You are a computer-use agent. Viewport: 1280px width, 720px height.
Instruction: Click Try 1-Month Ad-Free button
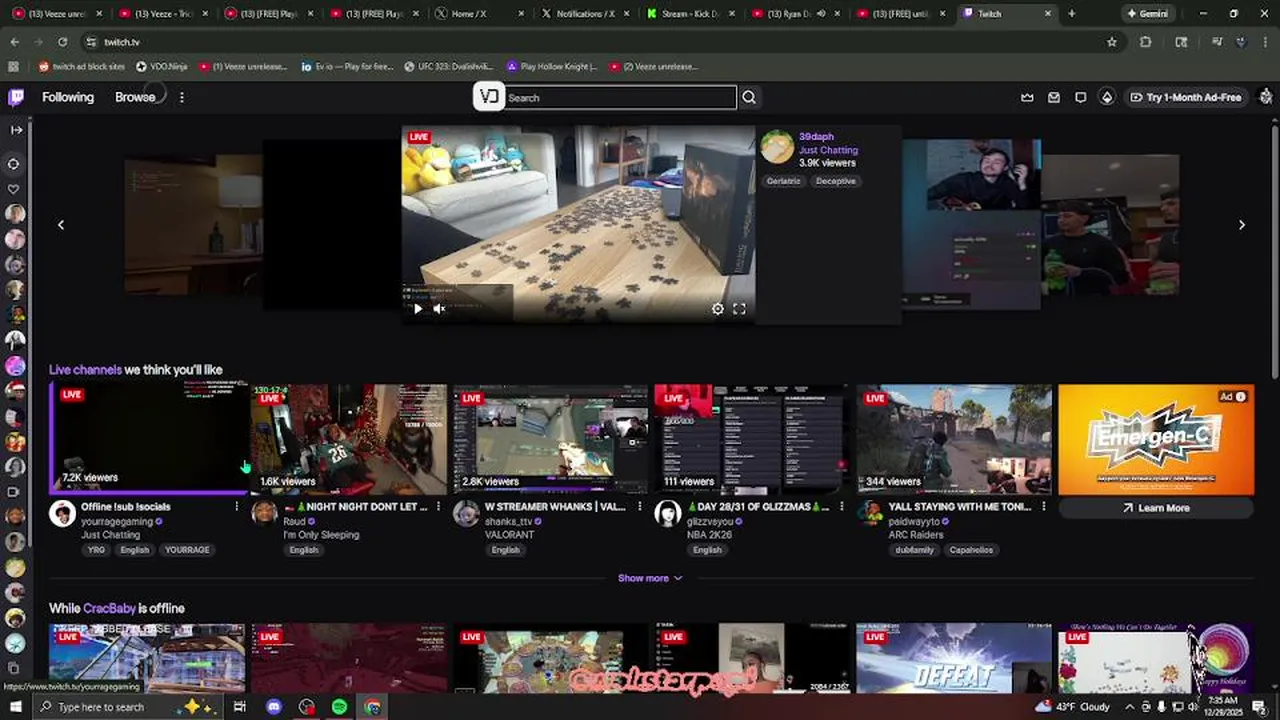(1186, 97)
